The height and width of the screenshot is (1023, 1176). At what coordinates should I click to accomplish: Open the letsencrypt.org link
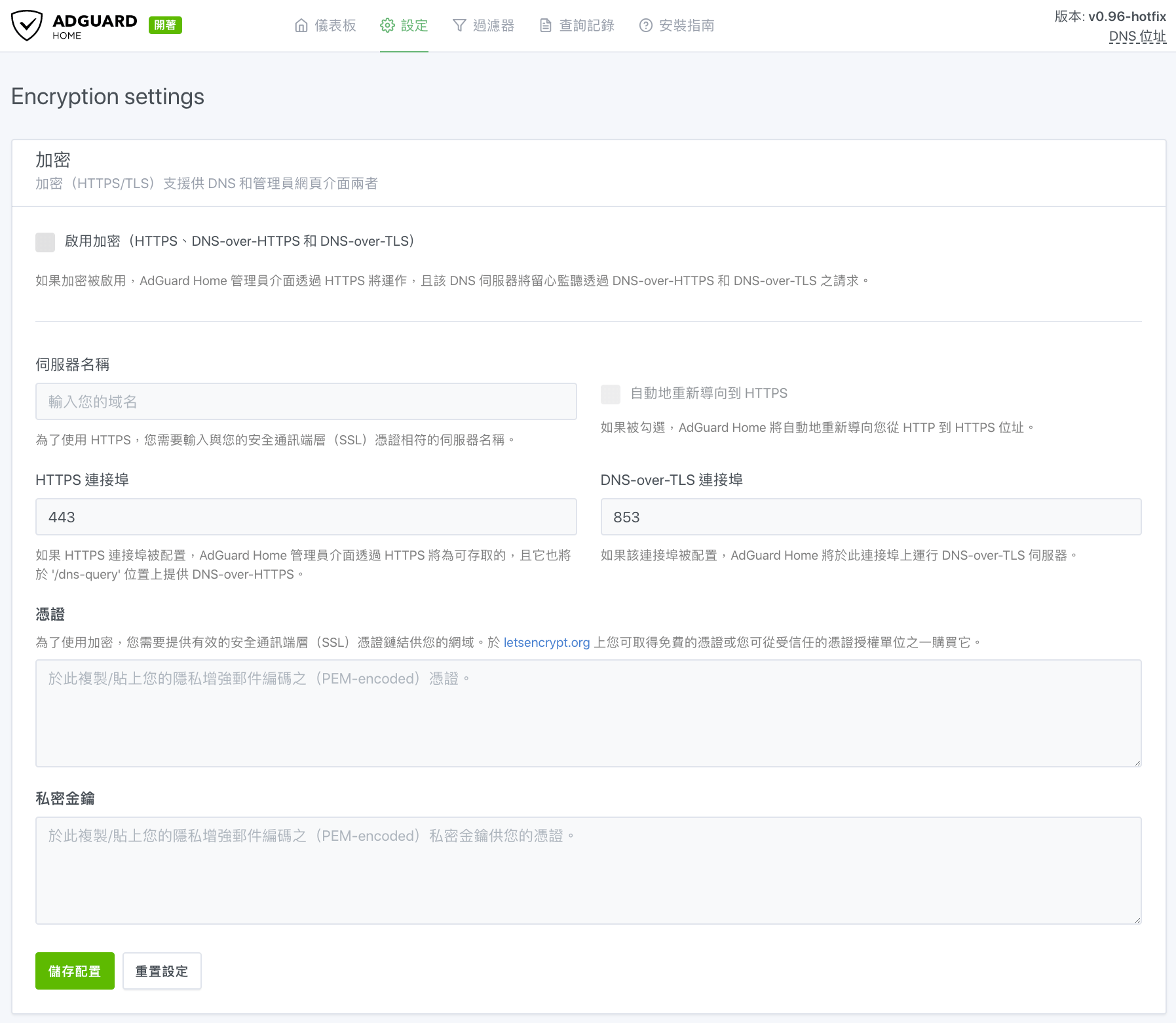[547, 643]
